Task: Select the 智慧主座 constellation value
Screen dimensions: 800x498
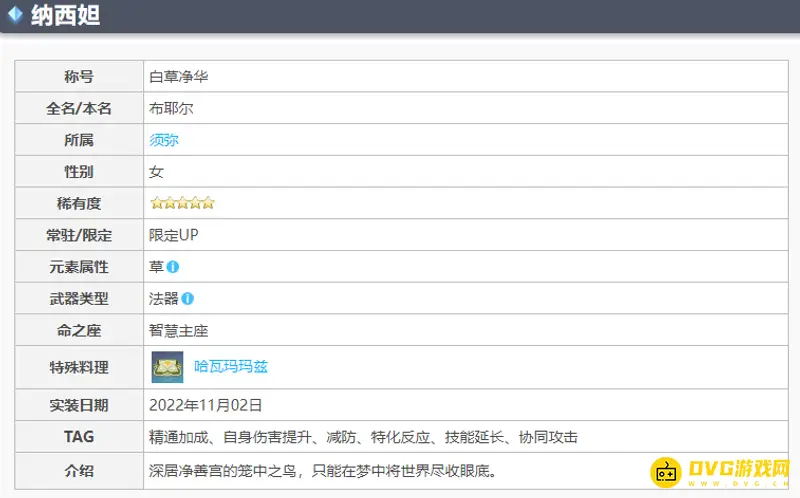Action: pyautogui.click(x=178, y=330)
